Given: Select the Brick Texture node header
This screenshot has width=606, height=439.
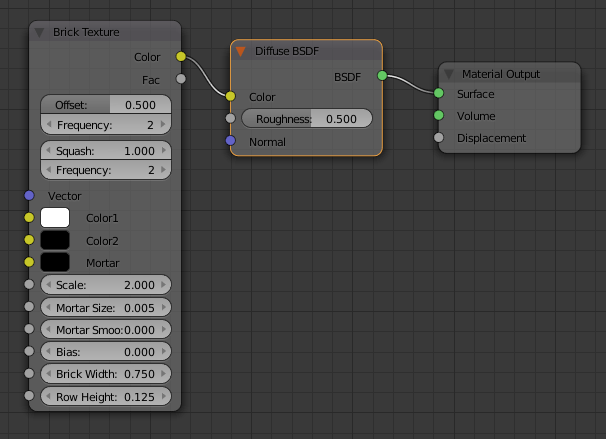Looking at the screenshot, I should click(105, 32).
